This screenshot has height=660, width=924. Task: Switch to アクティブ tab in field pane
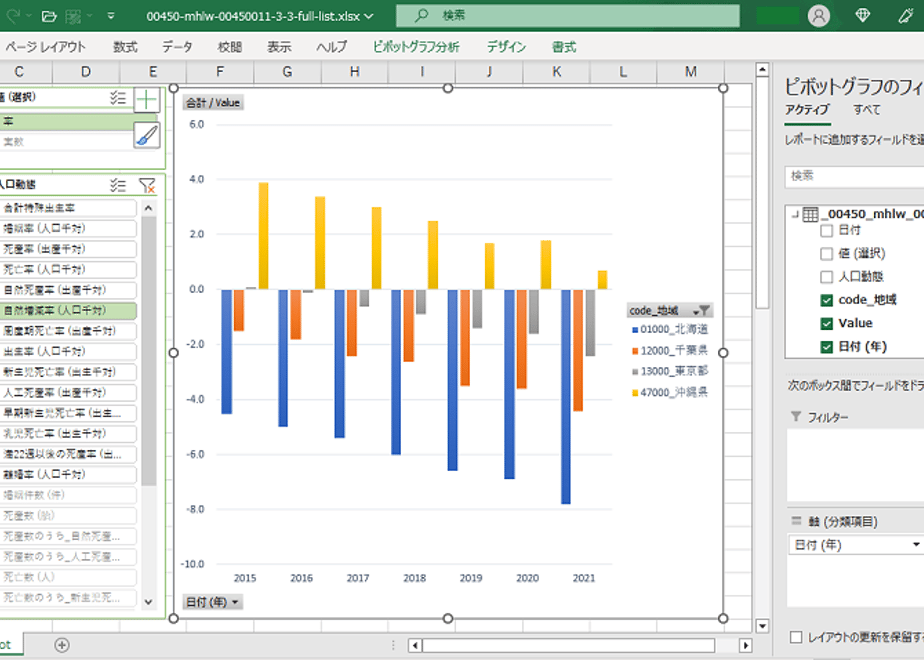807,110
